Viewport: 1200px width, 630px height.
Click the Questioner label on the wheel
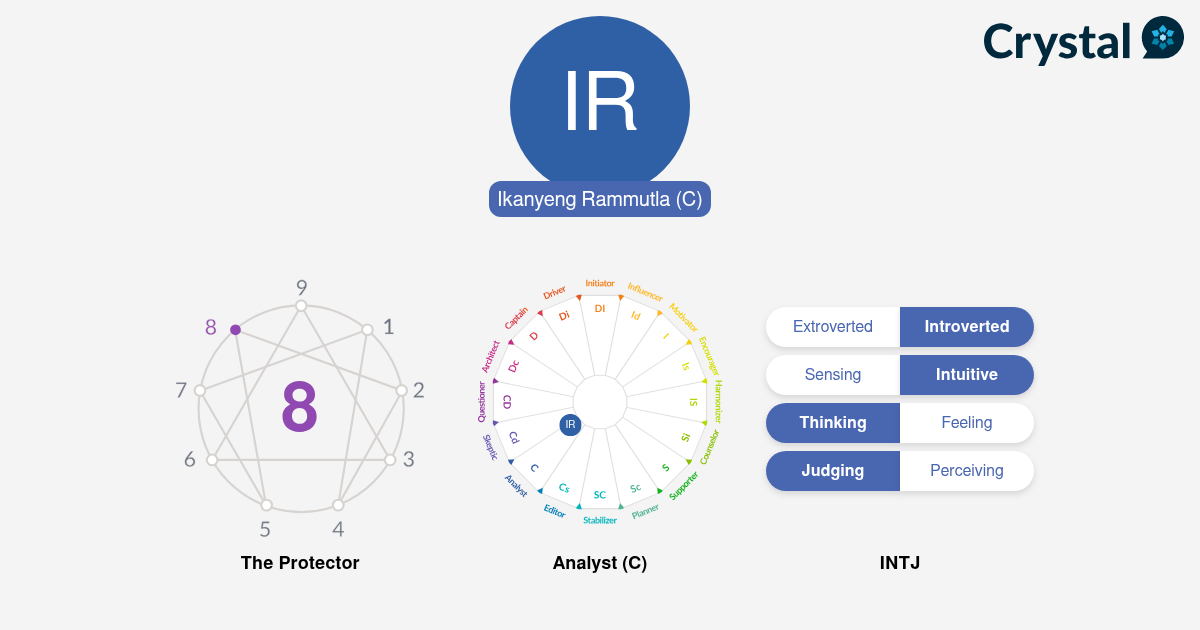(x=482, y=402)
